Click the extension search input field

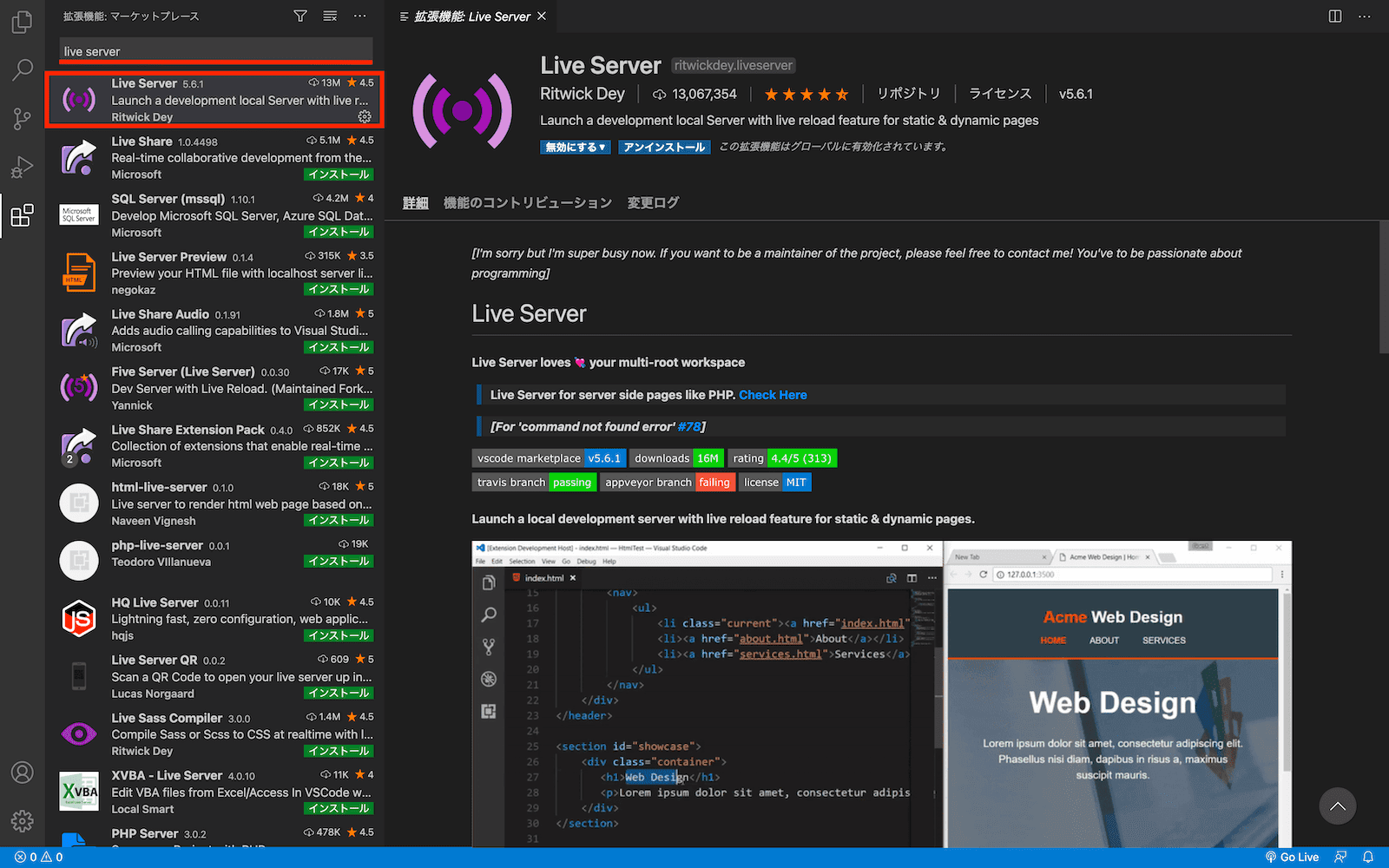pyautogui.click(x=216, y=51)
